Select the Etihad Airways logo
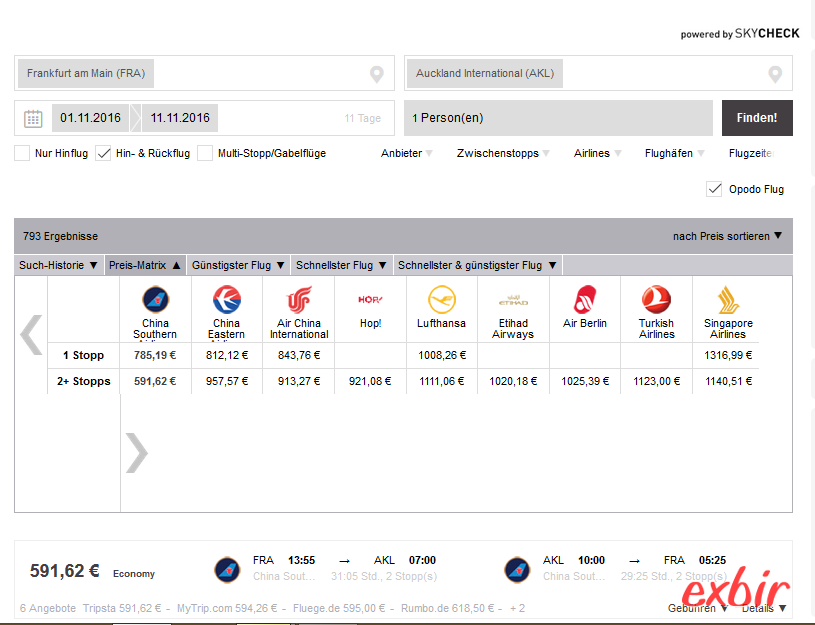 coord(513,300)
